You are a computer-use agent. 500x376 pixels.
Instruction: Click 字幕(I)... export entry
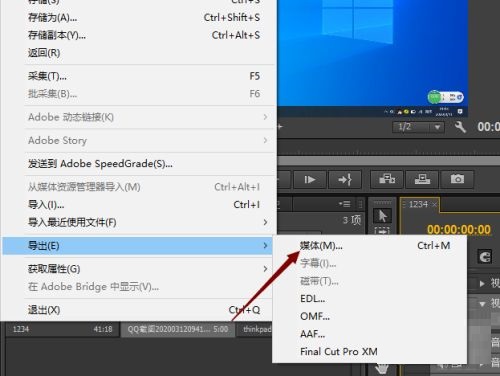369,263
